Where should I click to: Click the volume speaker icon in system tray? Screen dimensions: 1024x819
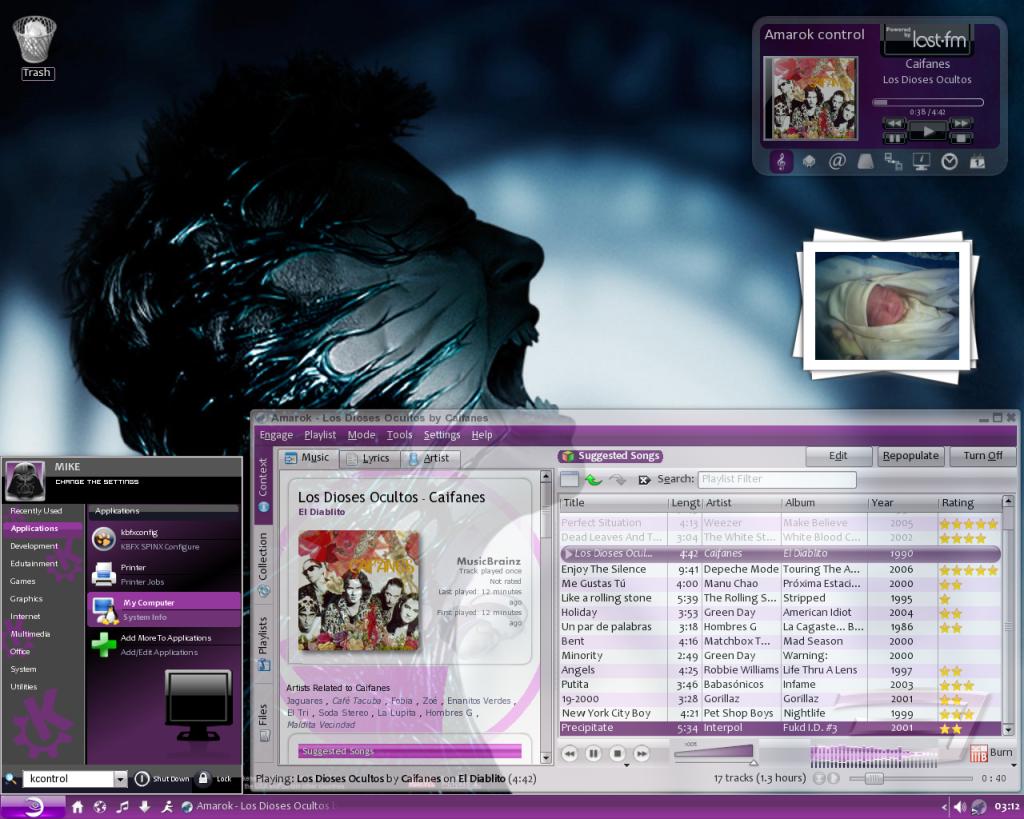tap(960, 807)
